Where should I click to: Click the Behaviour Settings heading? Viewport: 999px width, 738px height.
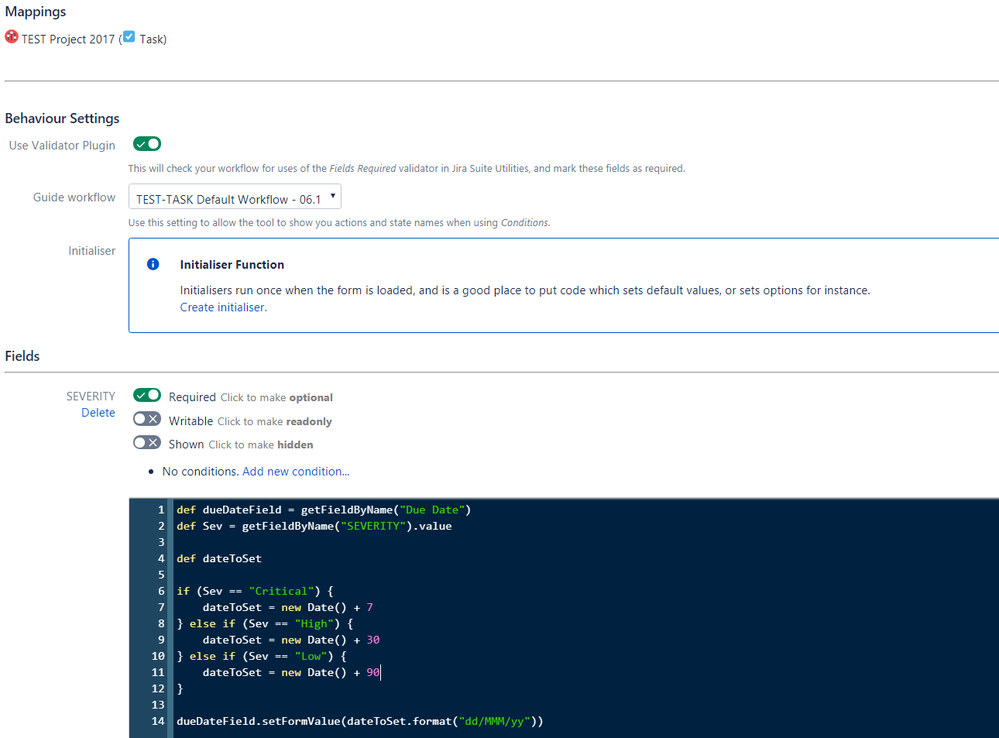point(62,119)
